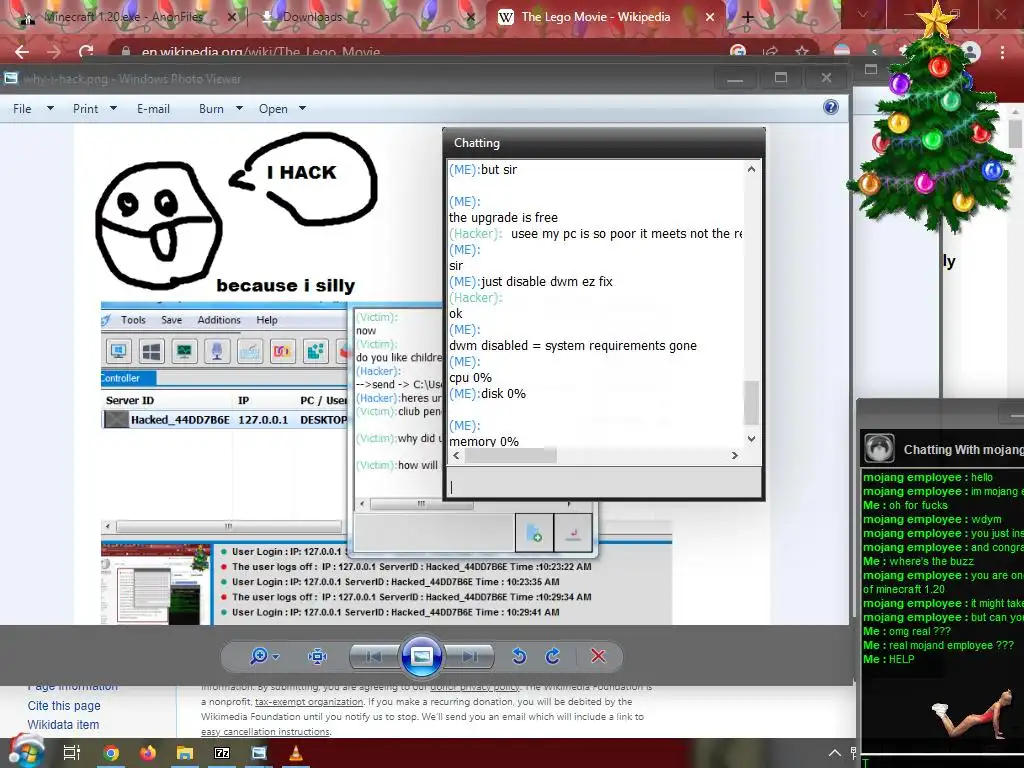This screenshot has width=1024, height=768.
Task: Click Chatting window horizontal scroll left arrow
Action: pyautogui.click(x=456, y=455)
